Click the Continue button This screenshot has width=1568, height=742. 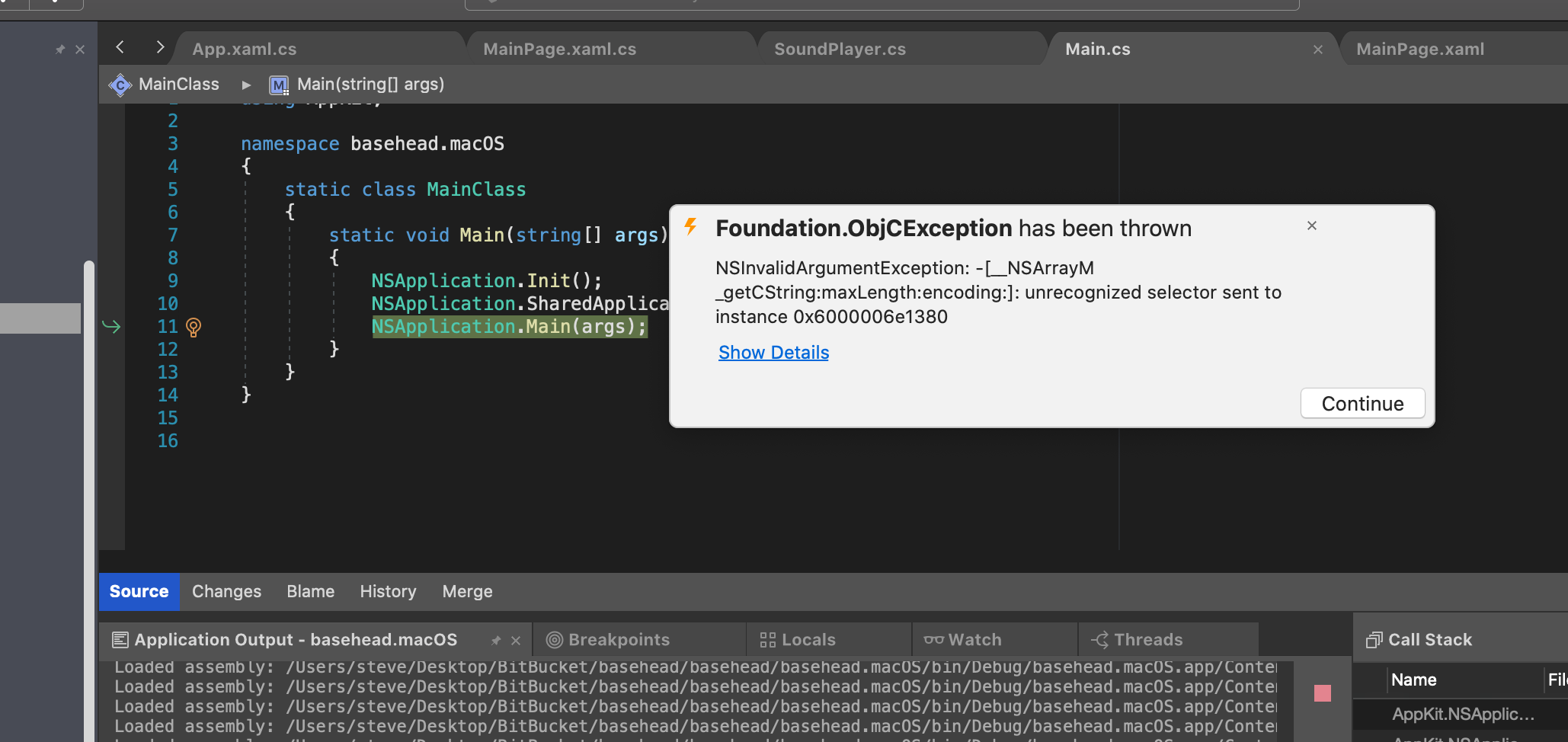coord(1362,404)
